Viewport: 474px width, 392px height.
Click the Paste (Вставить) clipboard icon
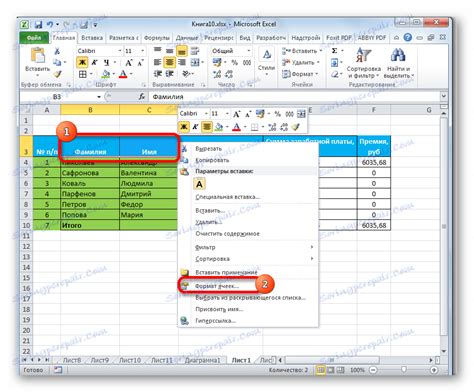click(x=38, y=55)
